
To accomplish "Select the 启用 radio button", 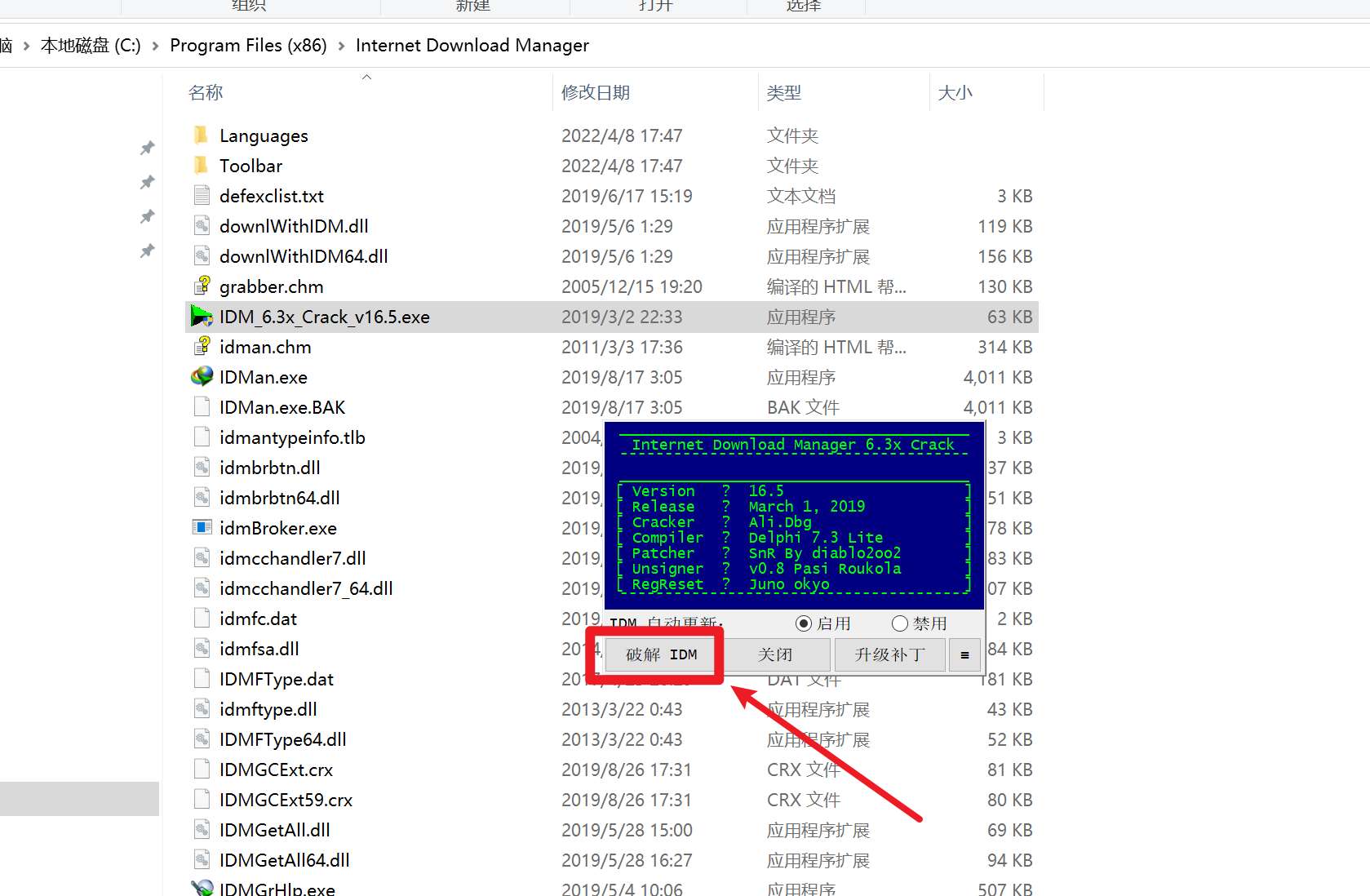I will [804, 623].
